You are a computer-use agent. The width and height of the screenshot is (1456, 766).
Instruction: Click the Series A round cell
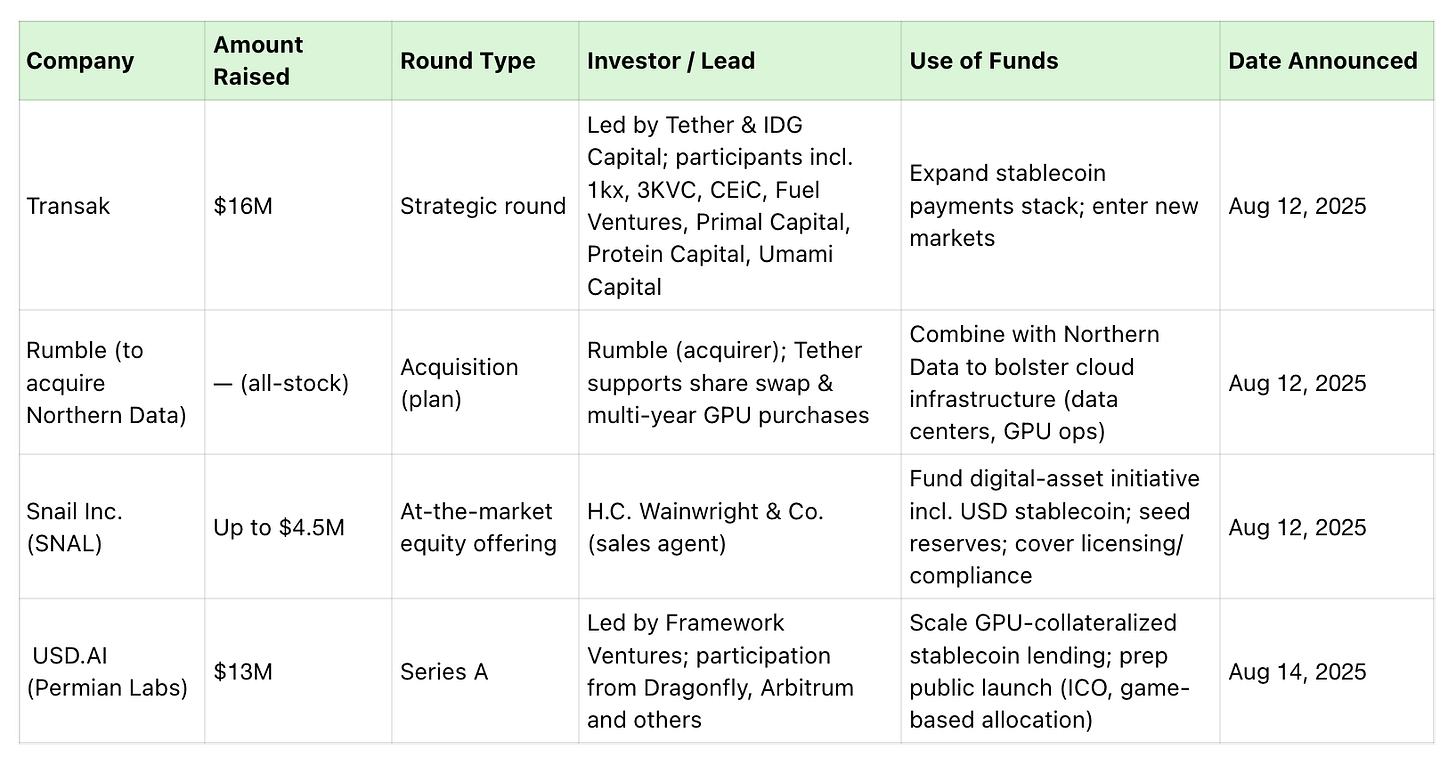click(x=444, y=672)
